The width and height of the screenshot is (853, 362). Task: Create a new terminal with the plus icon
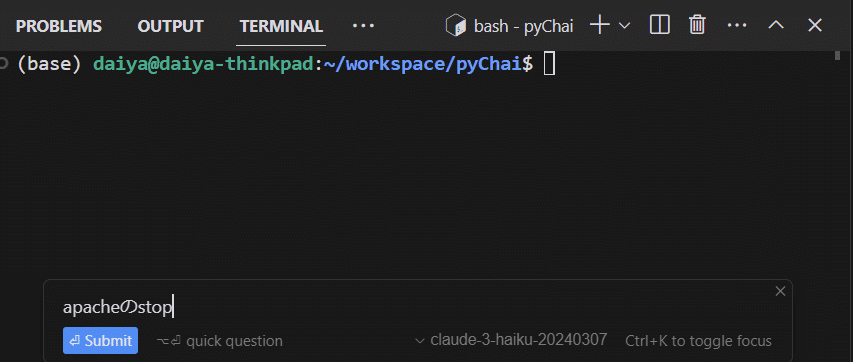click(x=599, y=25)
